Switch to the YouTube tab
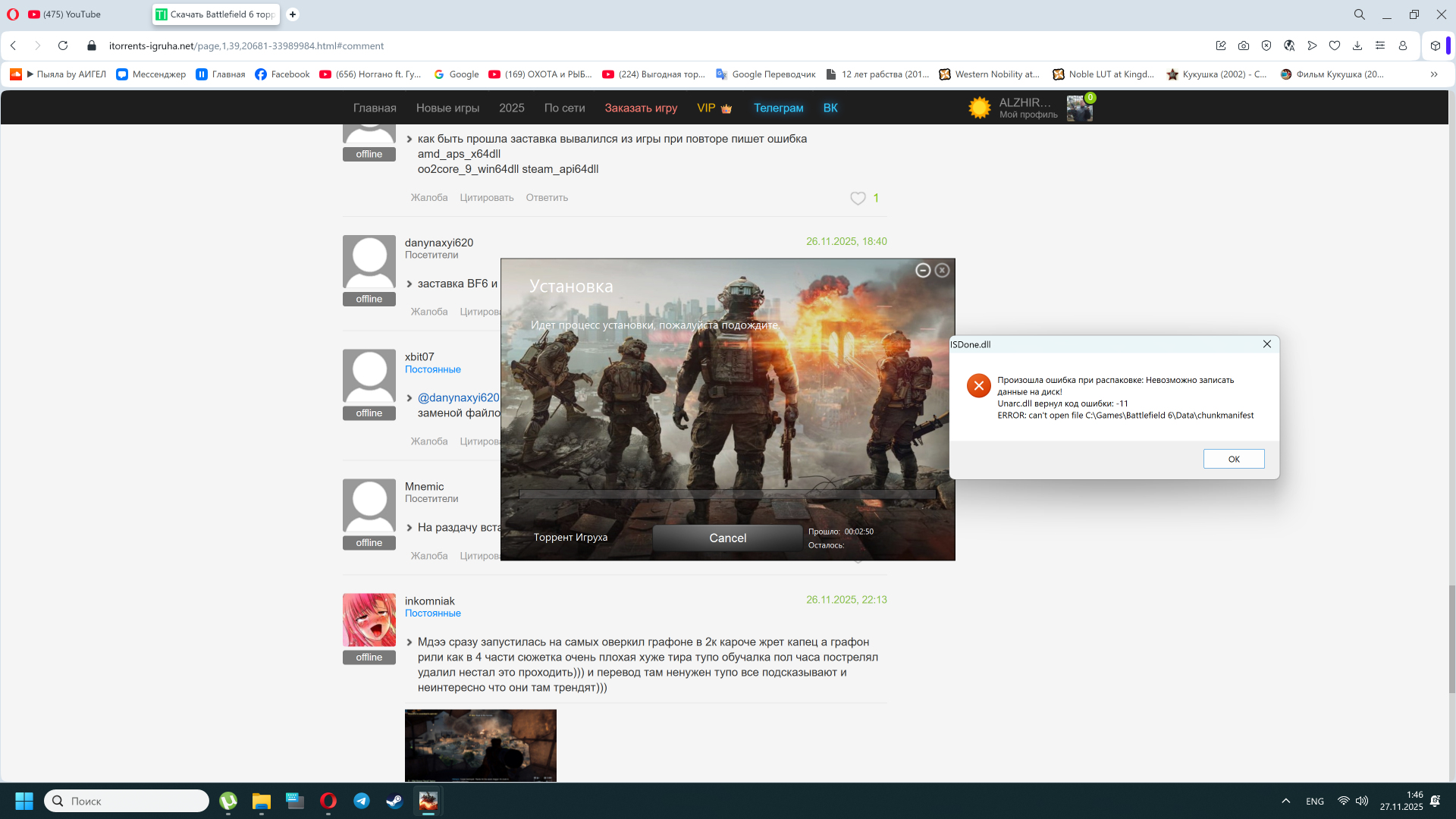Viewport: 1456px width, 819px height. (x=72, y=14)
